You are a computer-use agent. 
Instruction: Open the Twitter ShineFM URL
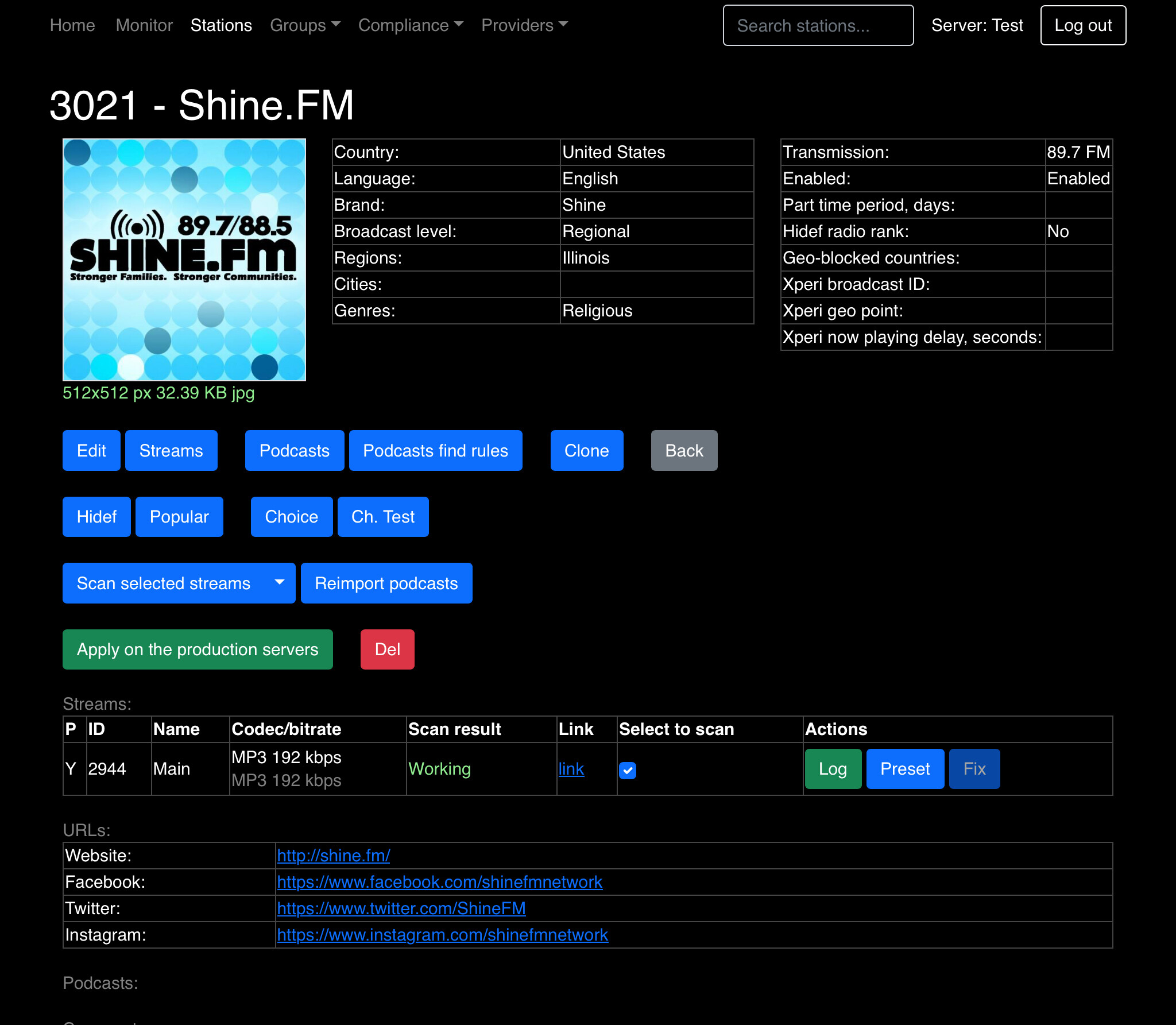401,908
